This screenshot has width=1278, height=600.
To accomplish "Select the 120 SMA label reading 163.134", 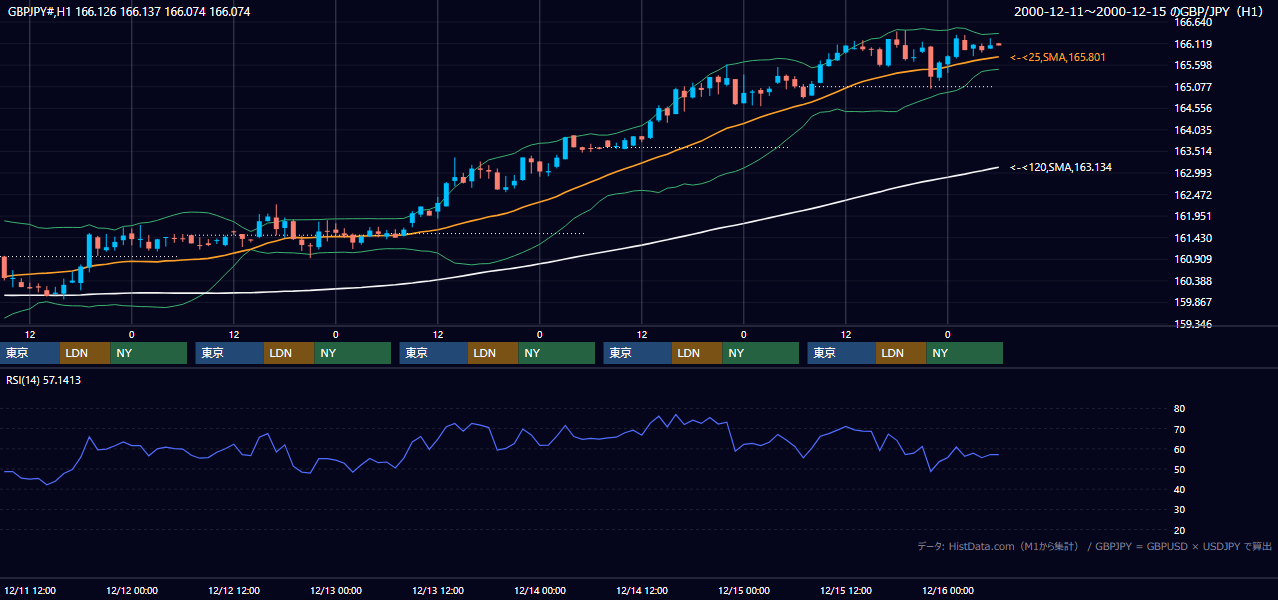I will click(x=1061, y=167).
